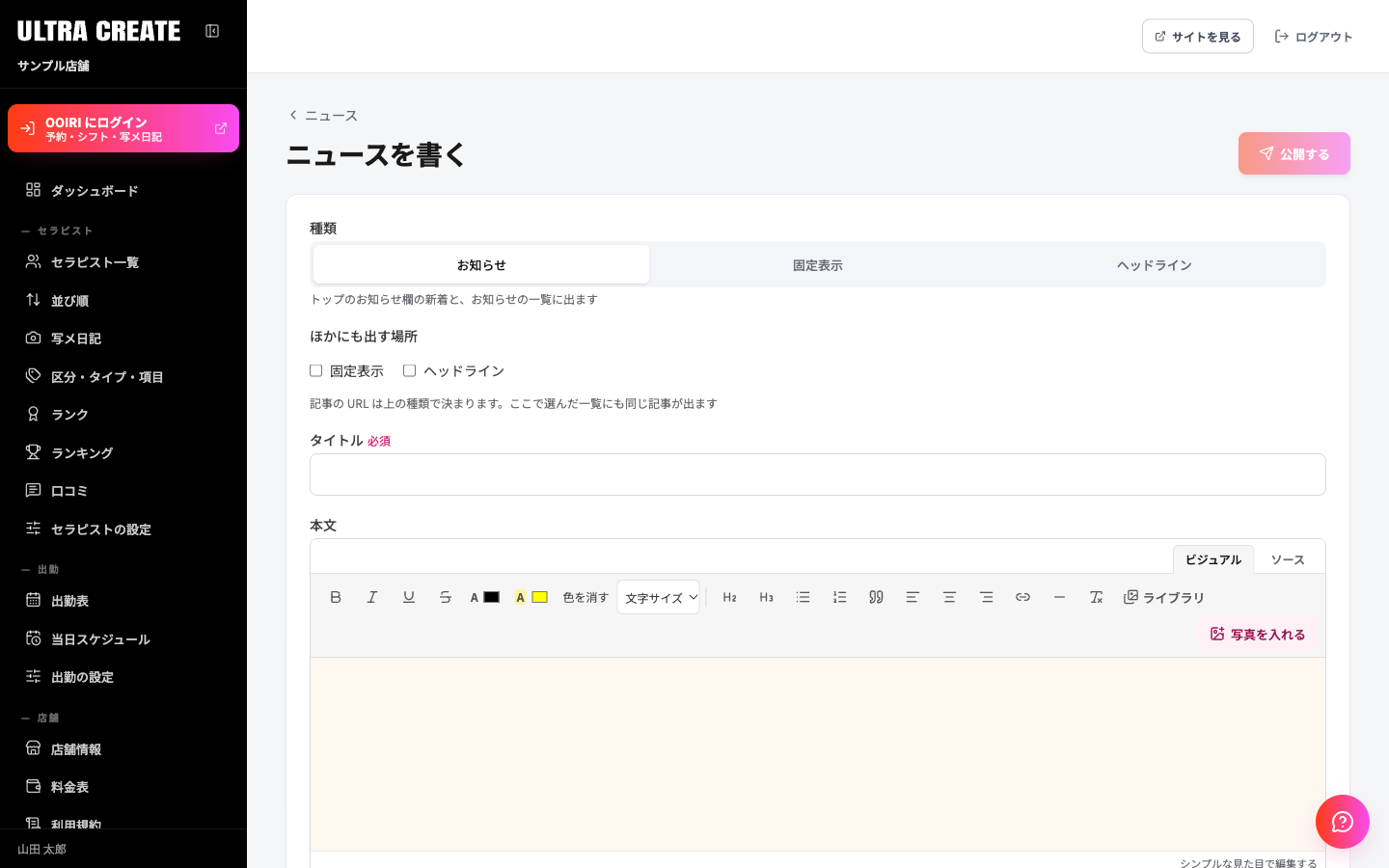
Task: Insert a hyperlink
Action: 1022,597
